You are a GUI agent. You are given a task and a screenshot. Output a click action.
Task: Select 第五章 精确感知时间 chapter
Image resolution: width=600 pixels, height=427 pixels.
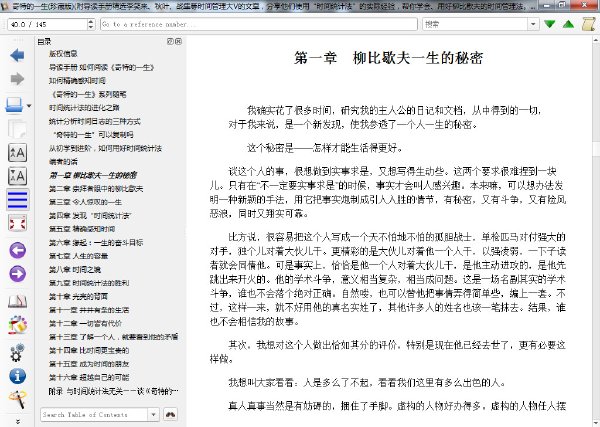82,229
